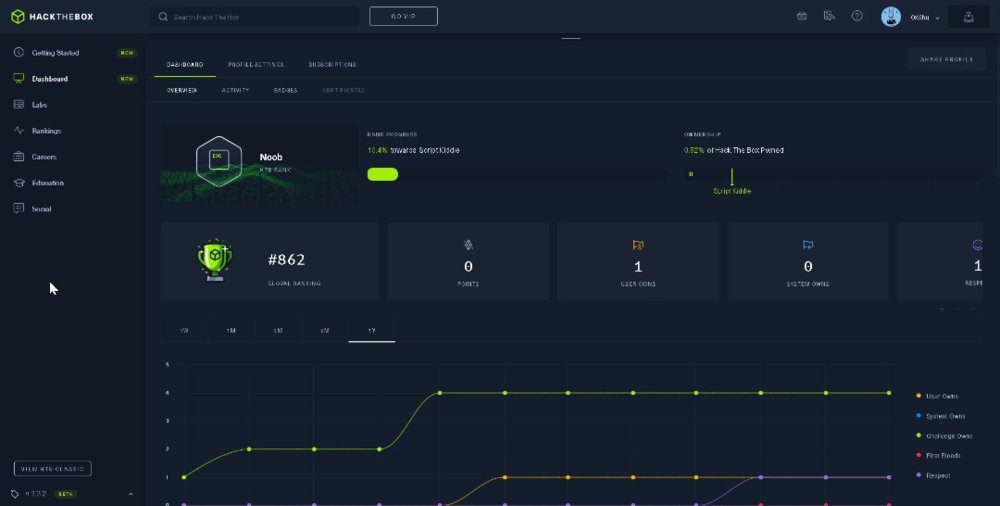
Task: Click the Social chat icon
Action: coord(18,209)
